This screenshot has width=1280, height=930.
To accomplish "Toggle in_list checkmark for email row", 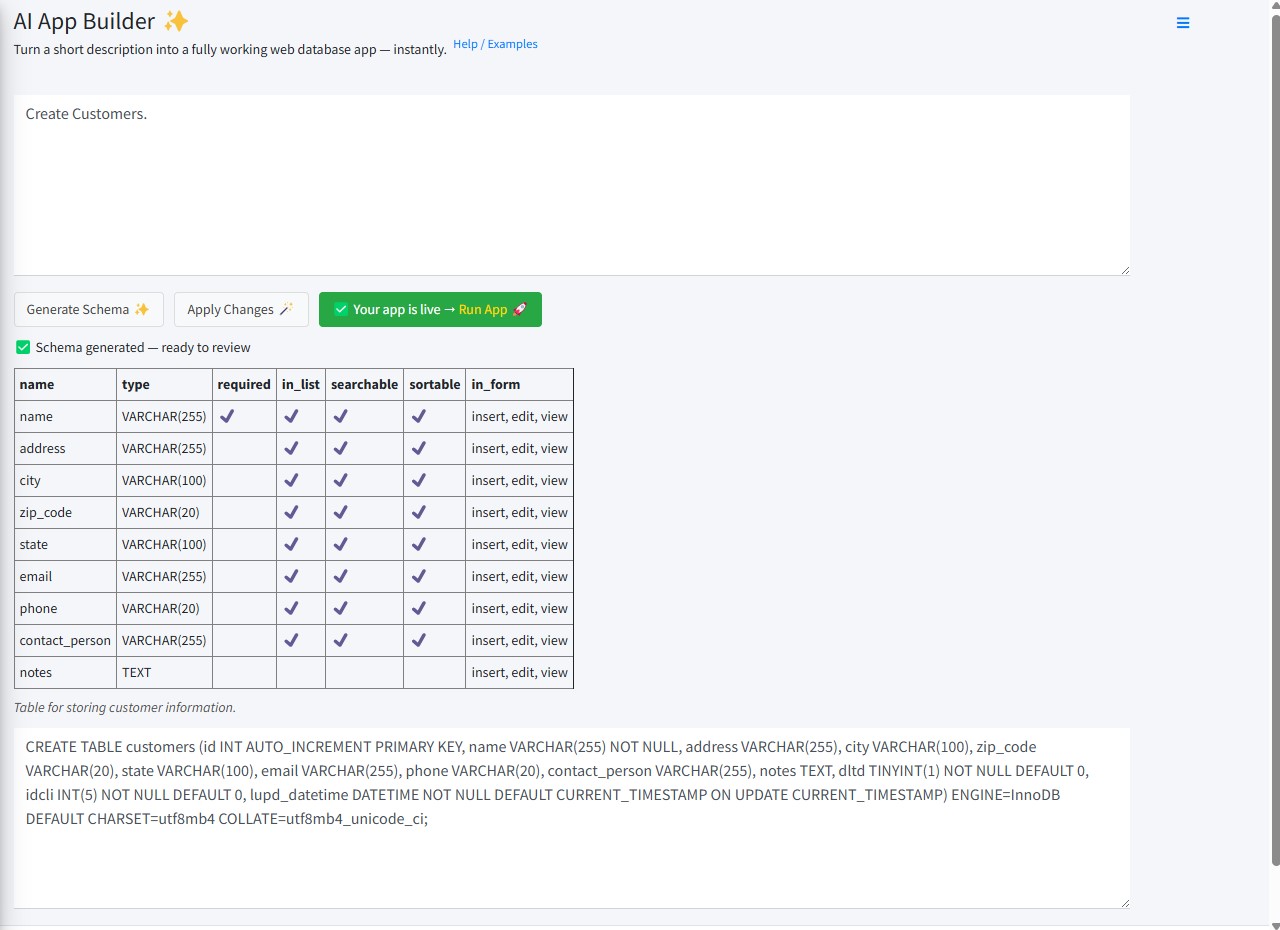I will pos(291,576).
